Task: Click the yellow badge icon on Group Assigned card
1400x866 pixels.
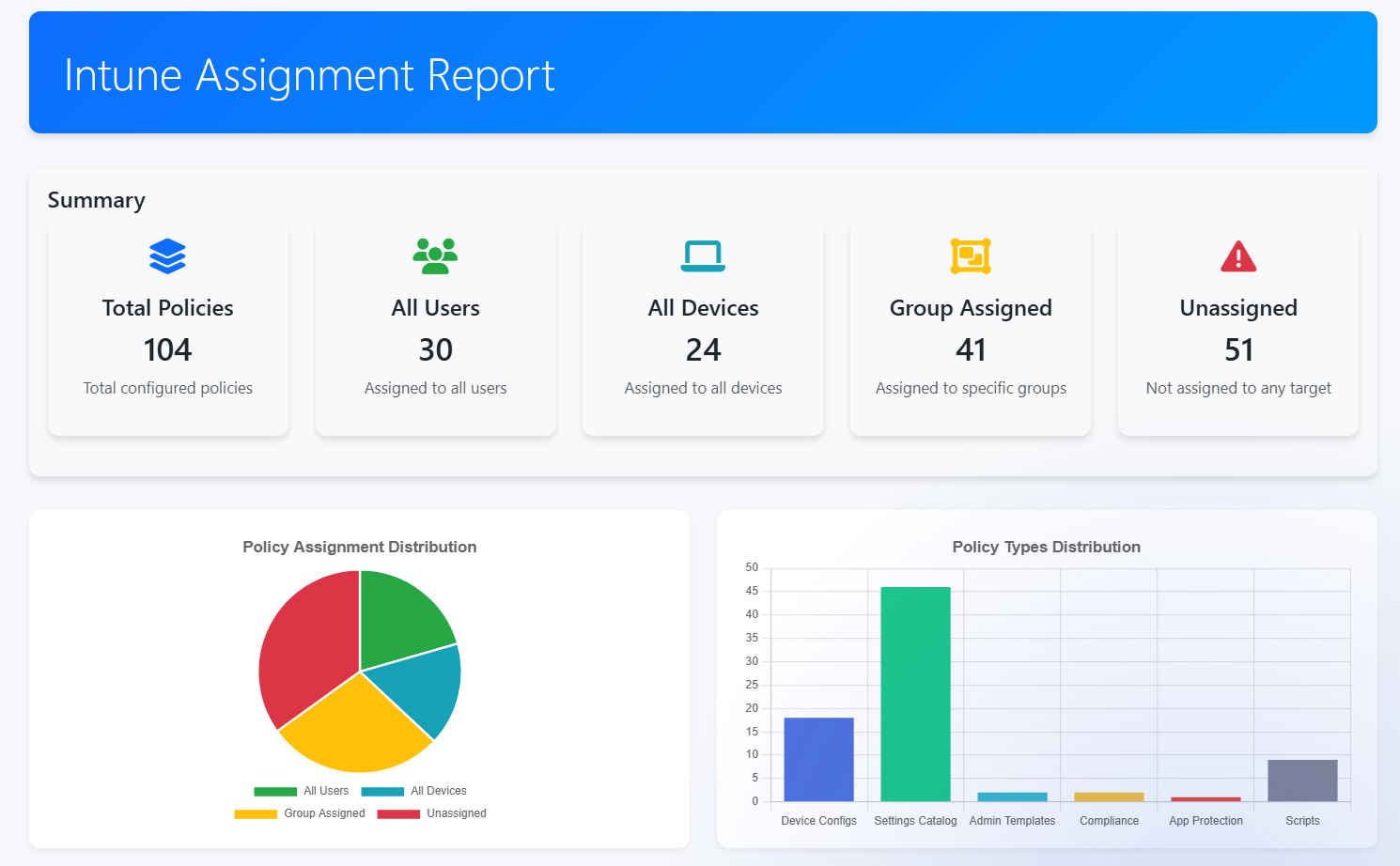Action: pos(971,255)
